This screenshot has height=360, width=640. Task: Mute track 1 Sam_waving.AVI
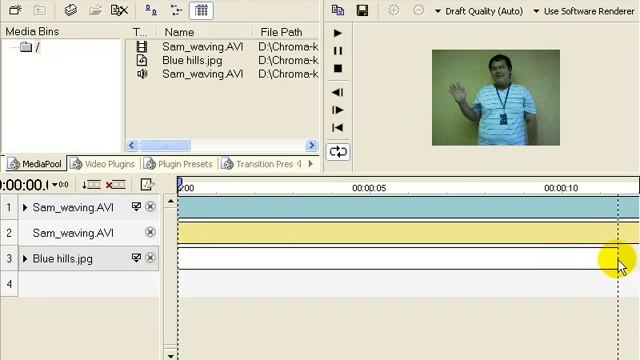pyautogui.click(x=150, y=207)
